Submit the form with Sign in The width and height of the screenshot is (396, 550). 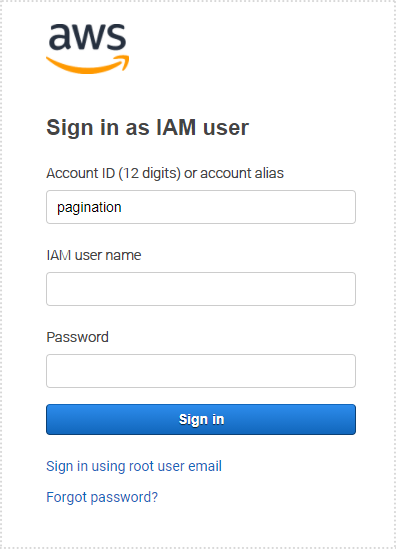201,420
